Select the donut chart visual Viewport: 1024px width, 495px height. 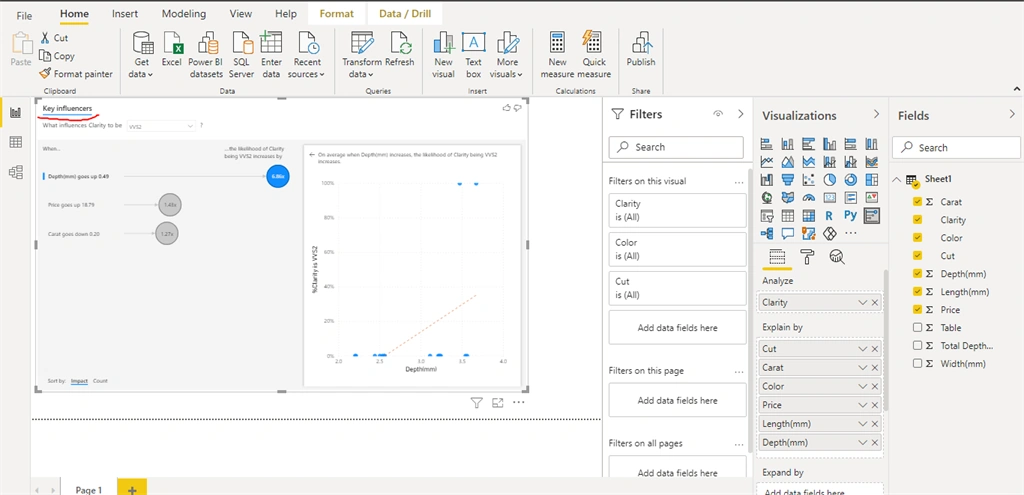[x=850, y=179]
